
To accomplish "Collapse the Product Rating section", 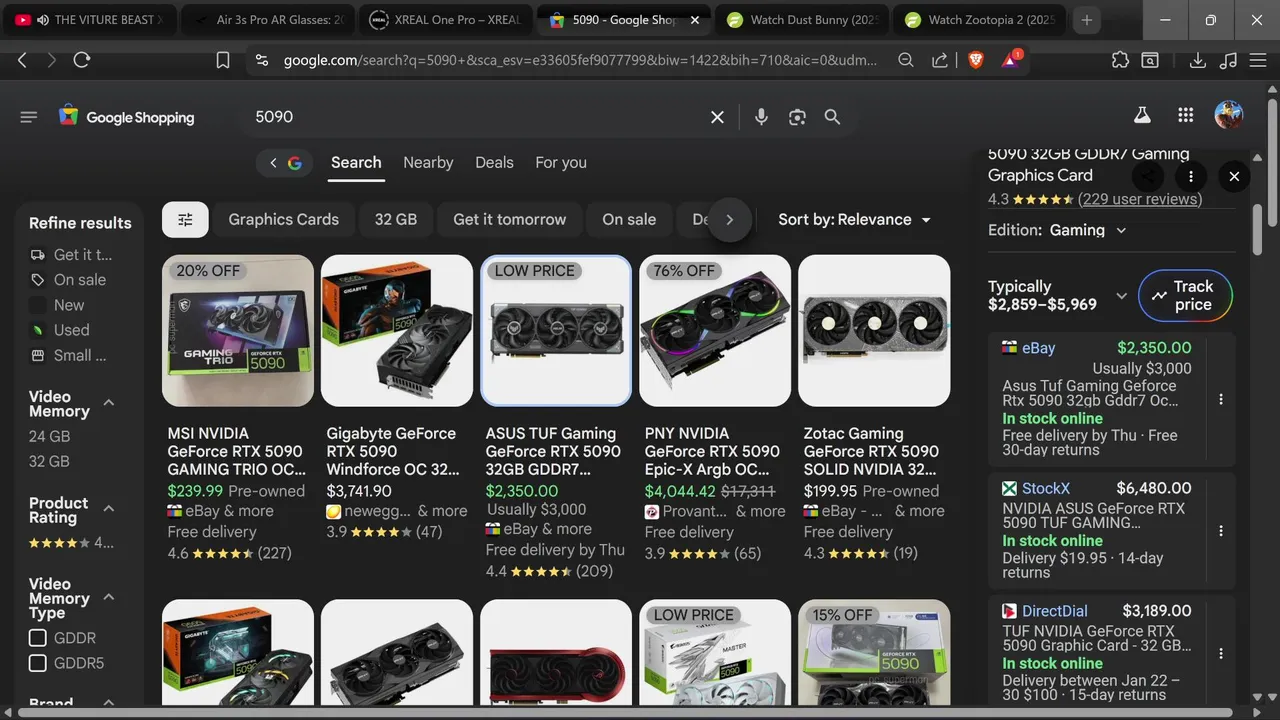I will (x=109, y=509).
